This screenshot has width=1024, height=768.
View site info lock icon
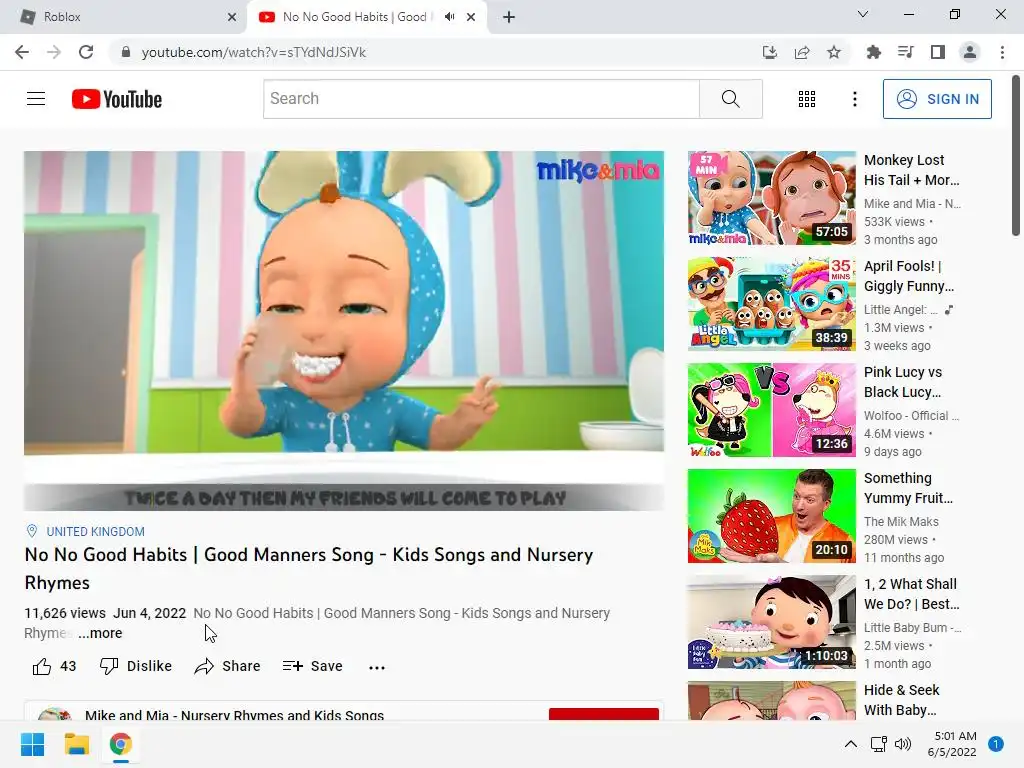point(126,52)
